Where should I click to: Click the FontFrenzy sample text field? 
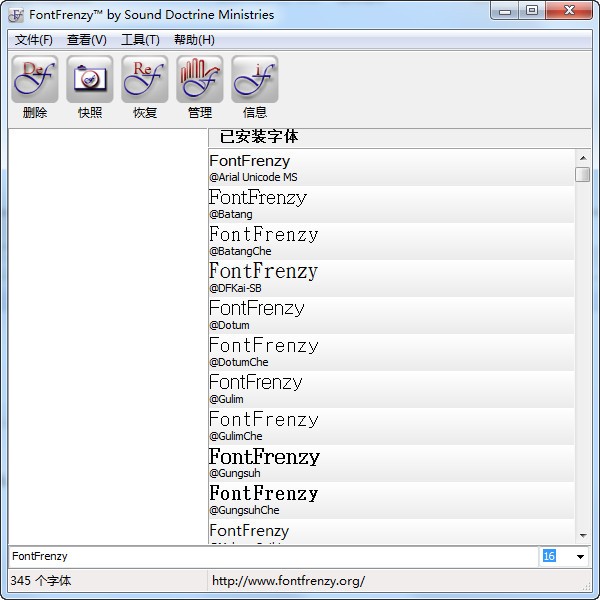(x=273, y=556)
